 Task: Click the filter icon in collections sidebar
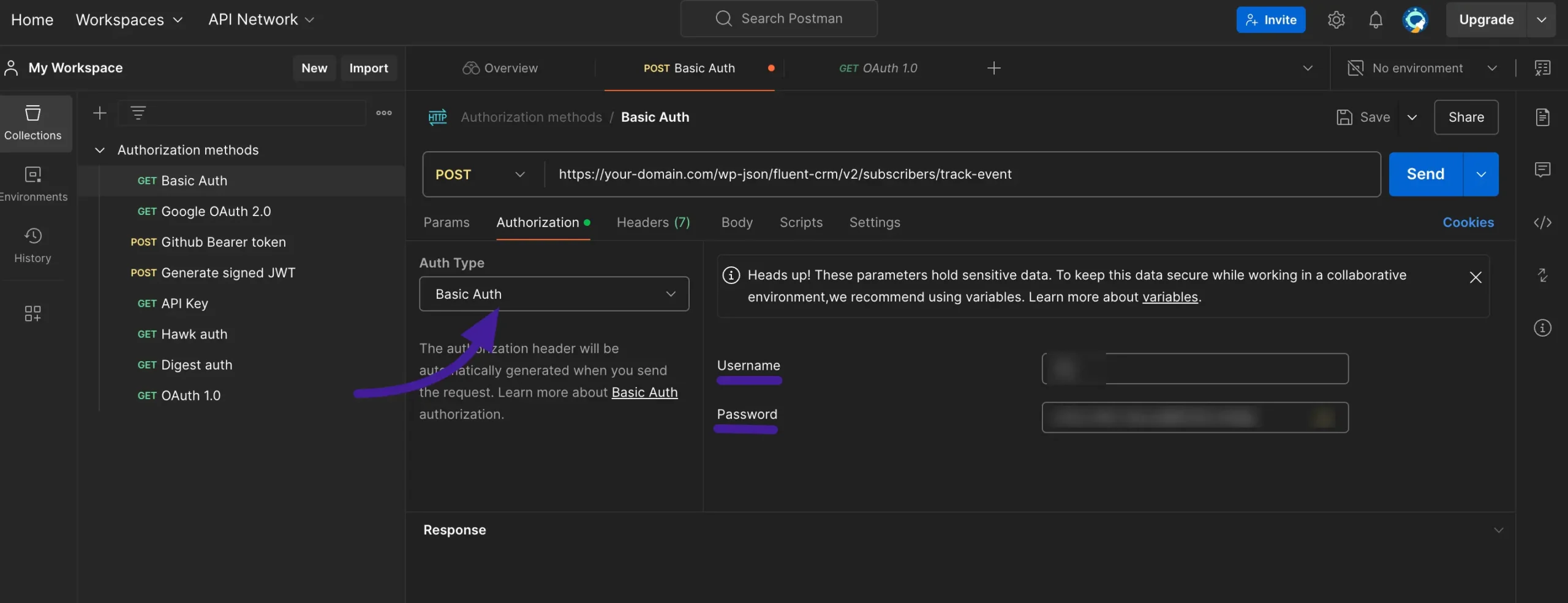[138, 113]
